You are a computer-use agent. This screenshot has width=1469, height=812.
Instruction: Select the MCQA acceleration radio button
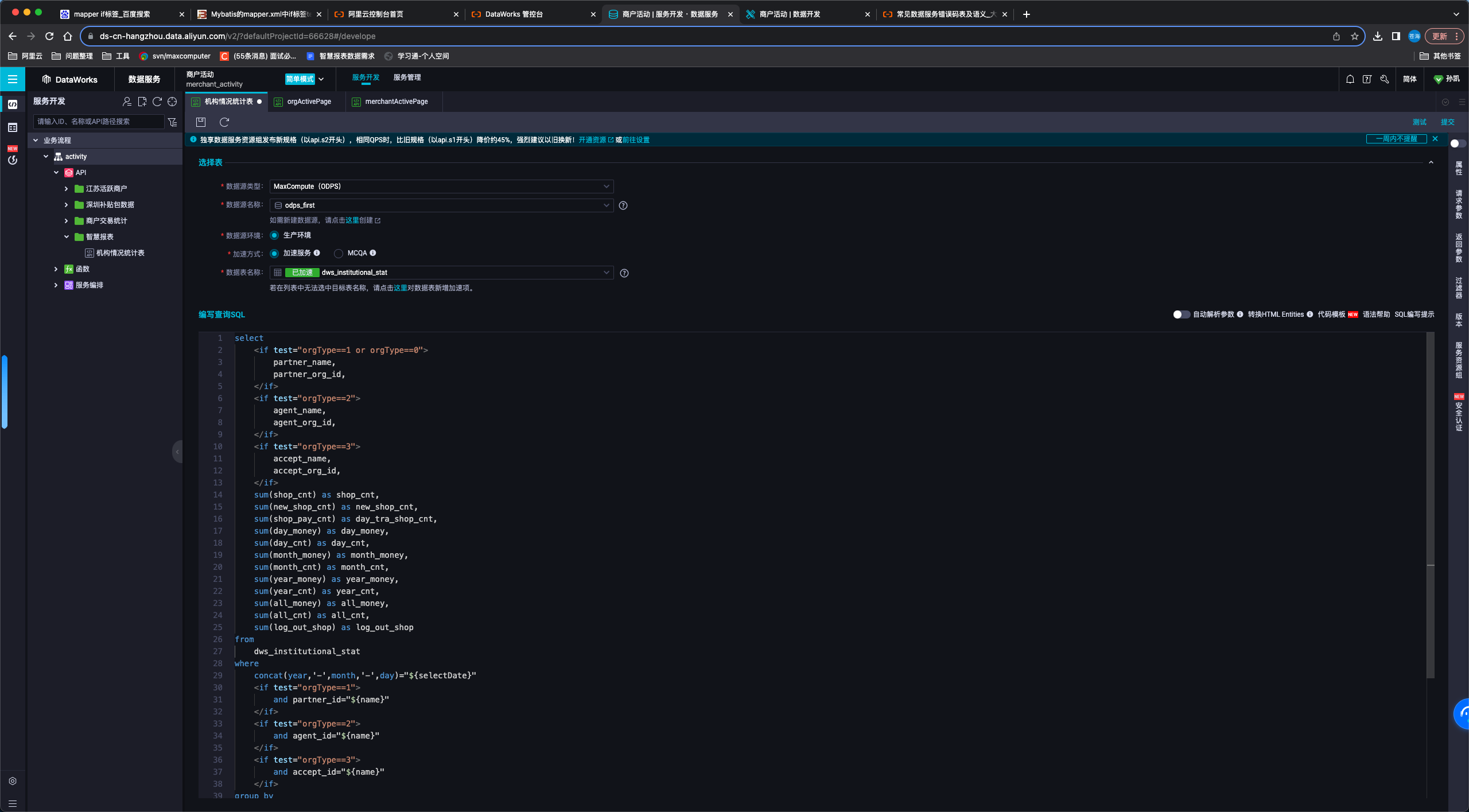point(339,253)
